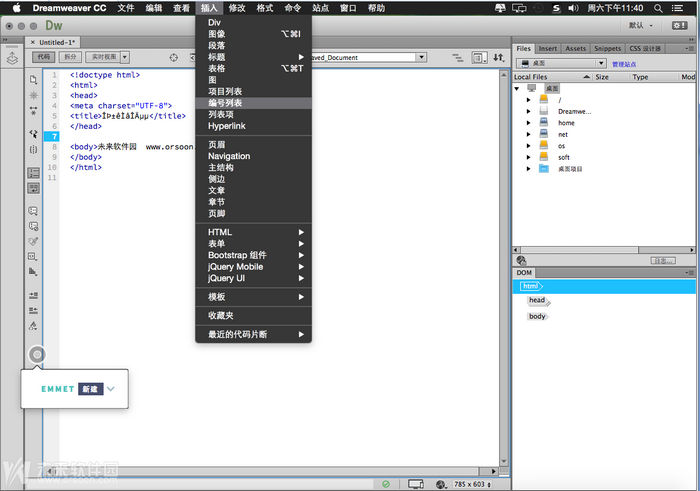Switch to the Assets panel tab
The height and width of the screenshot is (491, 700).
pyautogui.click(x=575, y=49)
